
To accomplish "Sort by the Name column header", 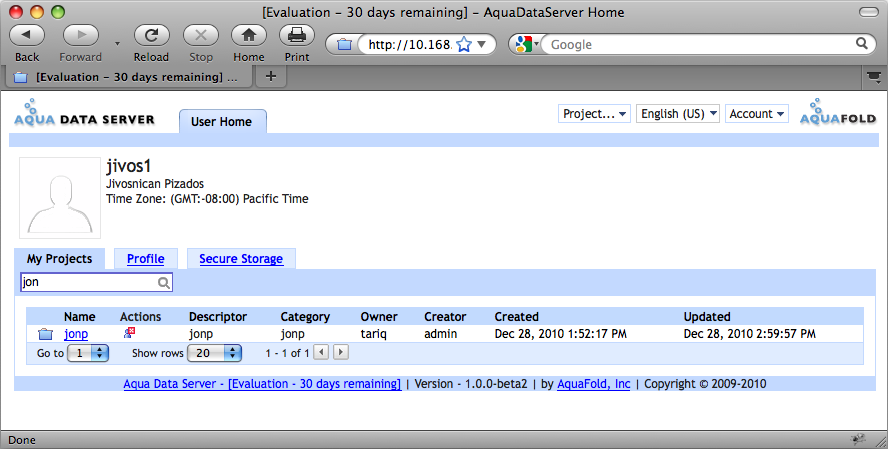I will 79,317.
